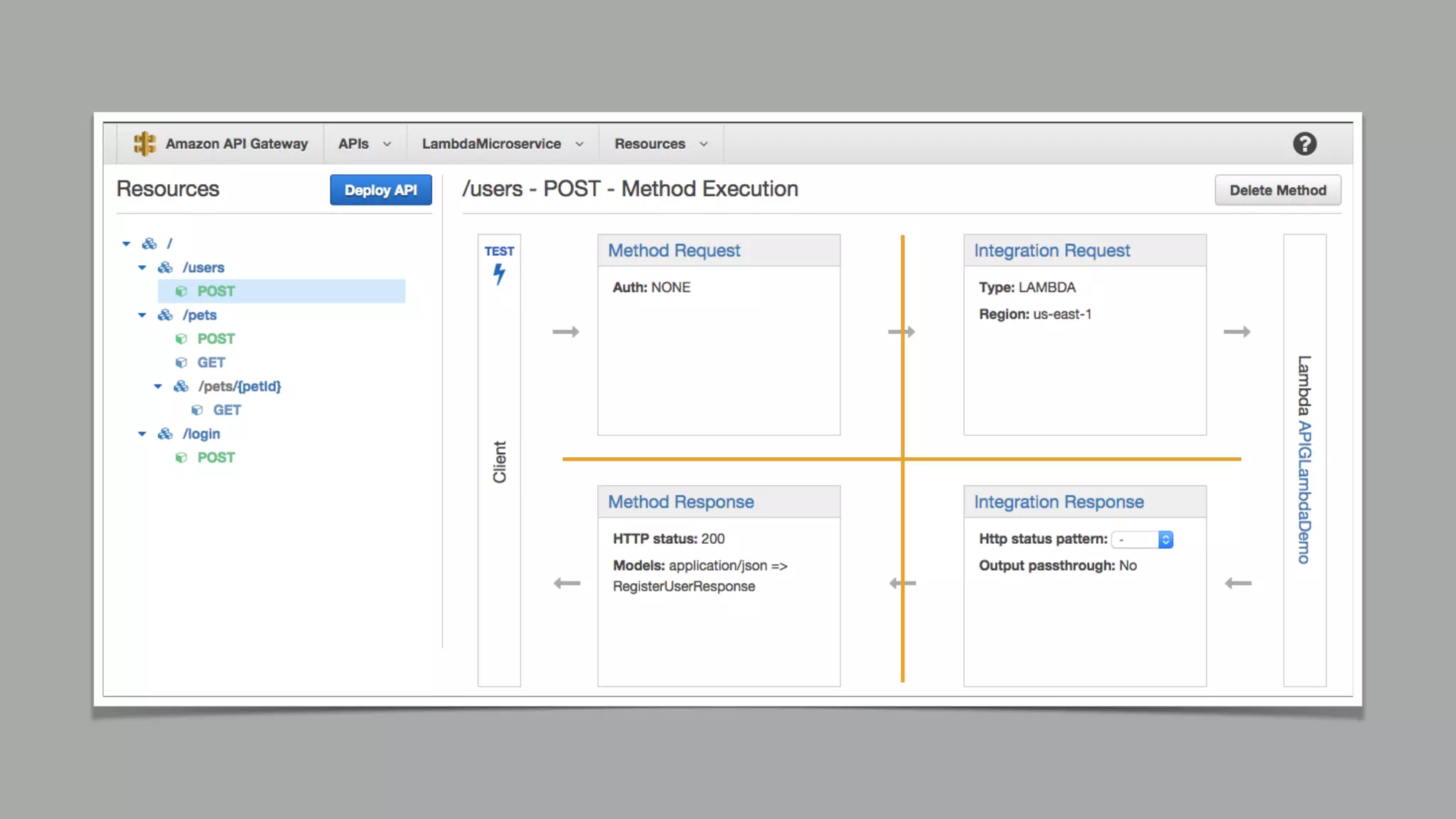This screenshot has height=819, width=1456.
Task: Collapse the root resource tree arrow
Action: (x=127, y=244)
